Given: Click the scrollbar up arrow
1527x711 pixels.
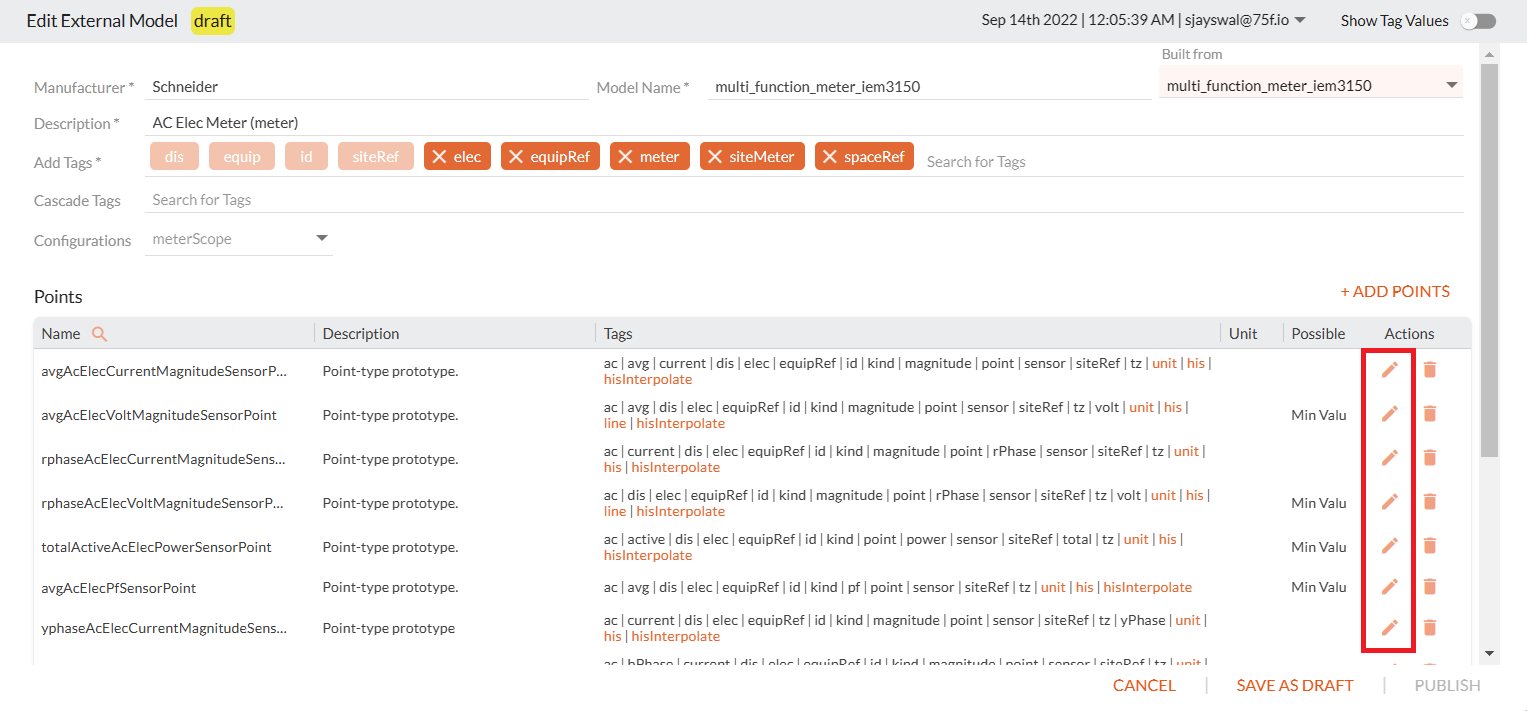Looking at the screenshot, I should [1489, 54].
